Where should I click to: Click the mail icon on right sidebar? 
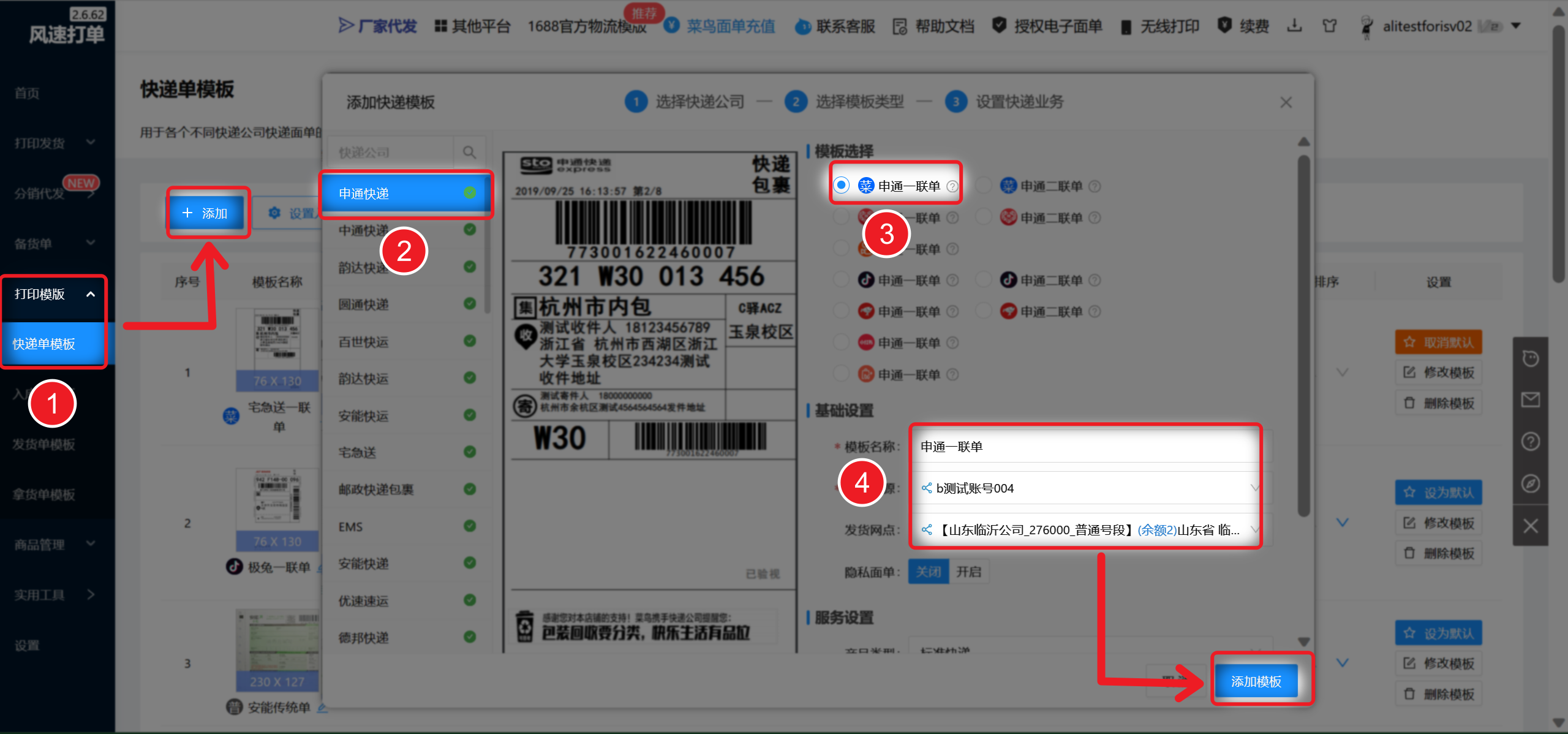click(x=1531, y=400)
